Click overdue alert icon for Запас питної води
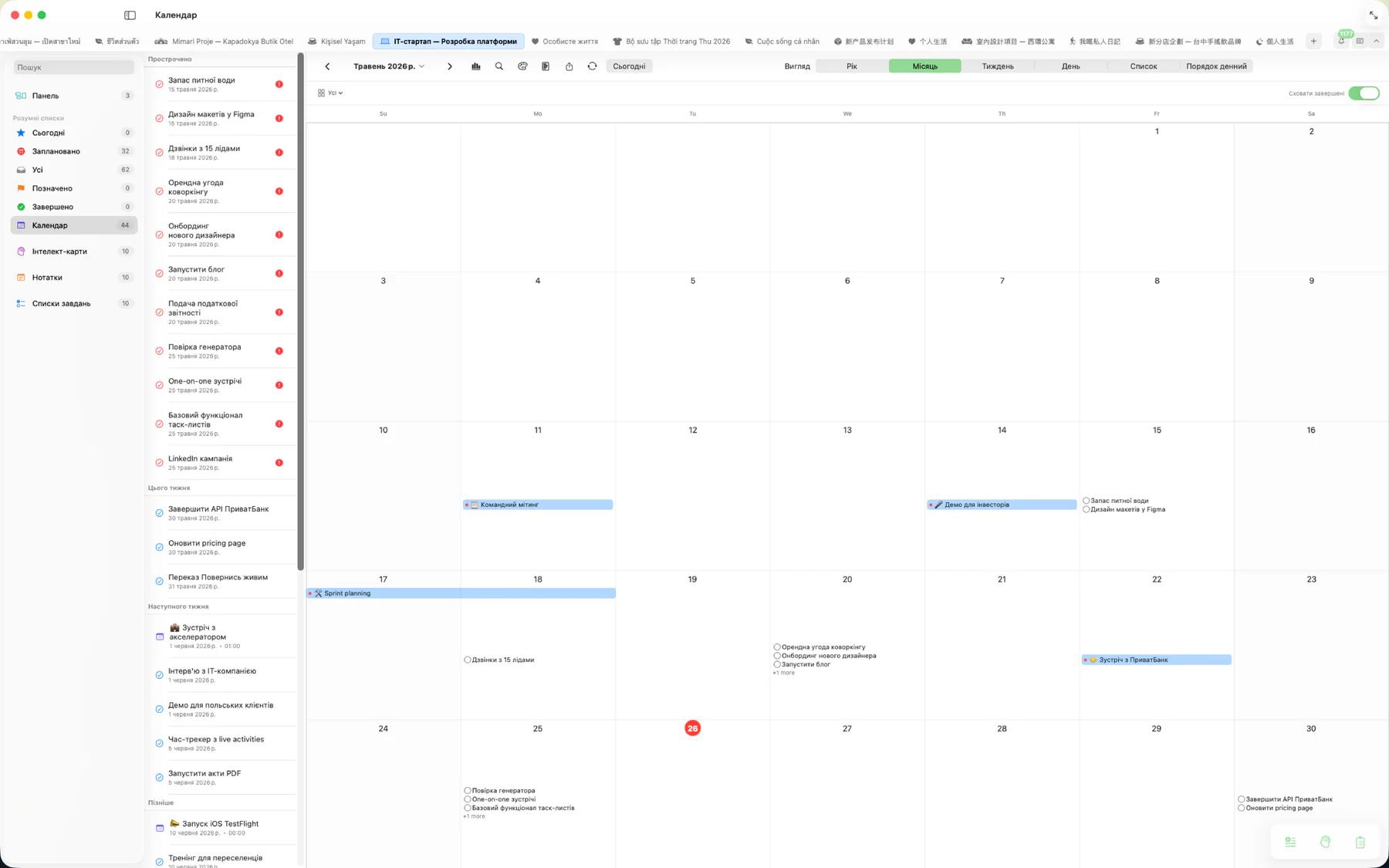Viewport: 1389px width, 868px height. (279, 84)
